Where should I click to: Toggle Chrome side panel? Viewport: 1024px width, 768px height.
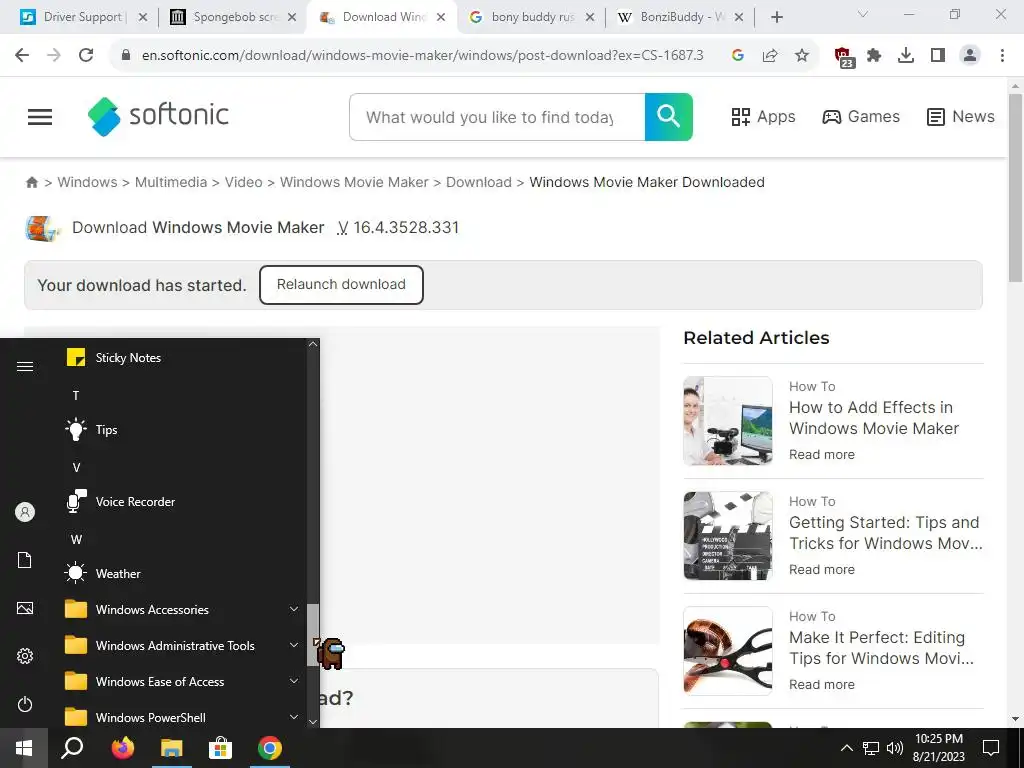pyautogui.click(x=938, y=56)
